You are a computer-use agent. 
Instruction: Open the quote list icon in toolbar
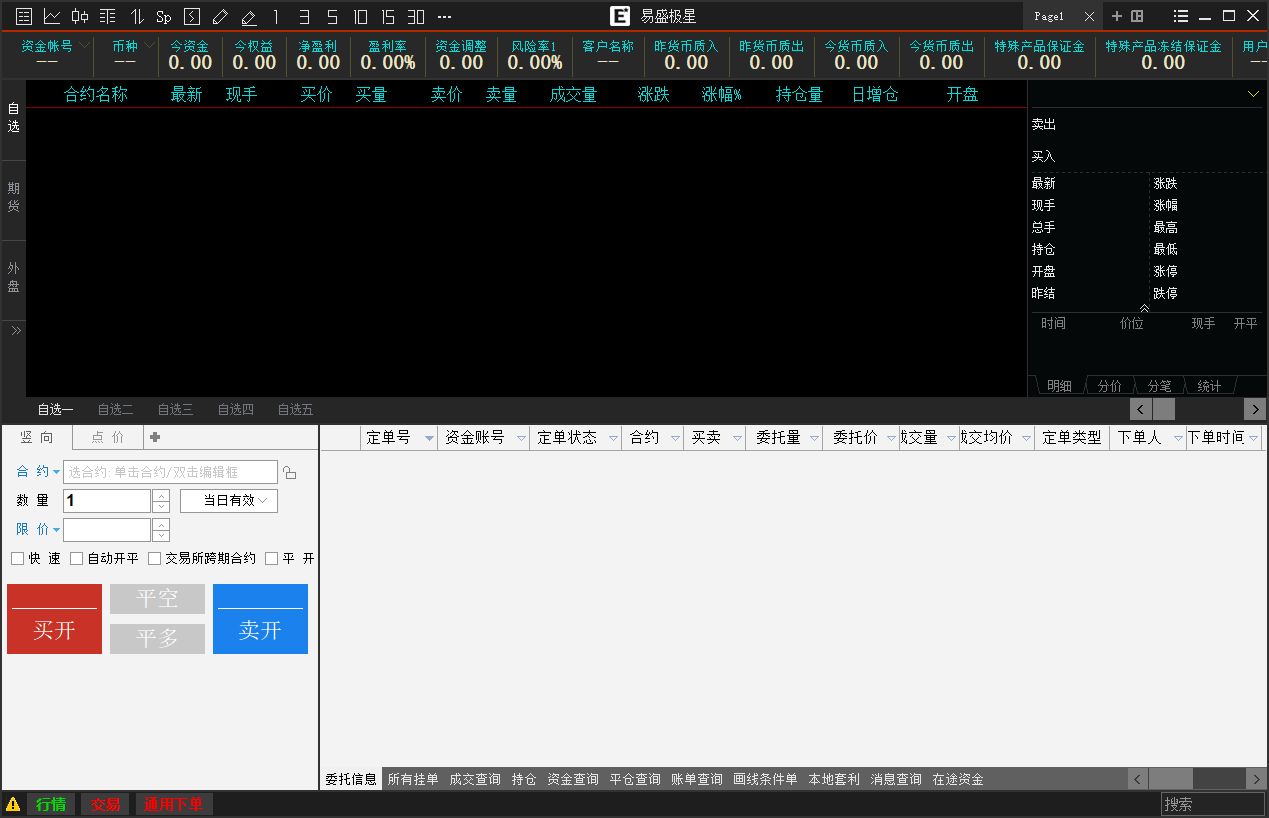24,16
